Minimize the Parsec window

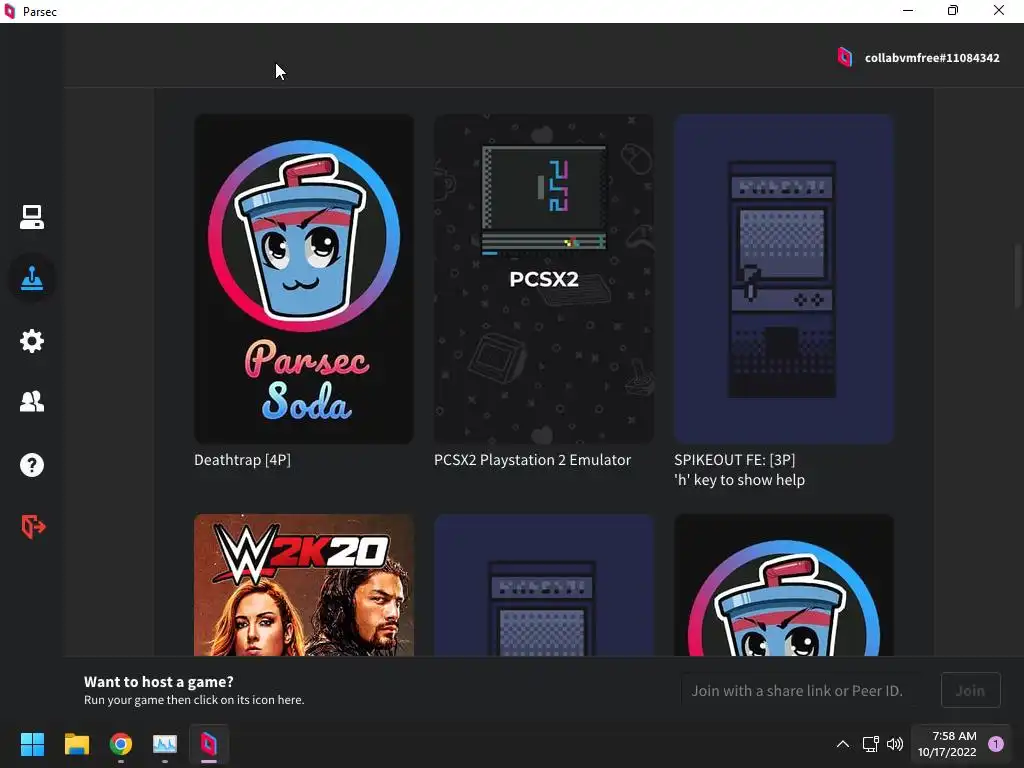[x=908, y=10]
